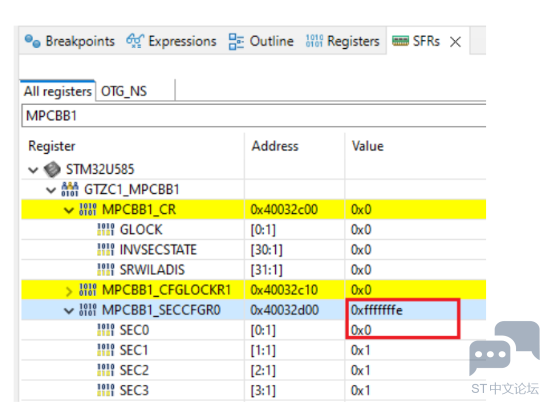This screenshot has height=404, width=548.
Task: Click address 0x40032c10
Action: 284,290
